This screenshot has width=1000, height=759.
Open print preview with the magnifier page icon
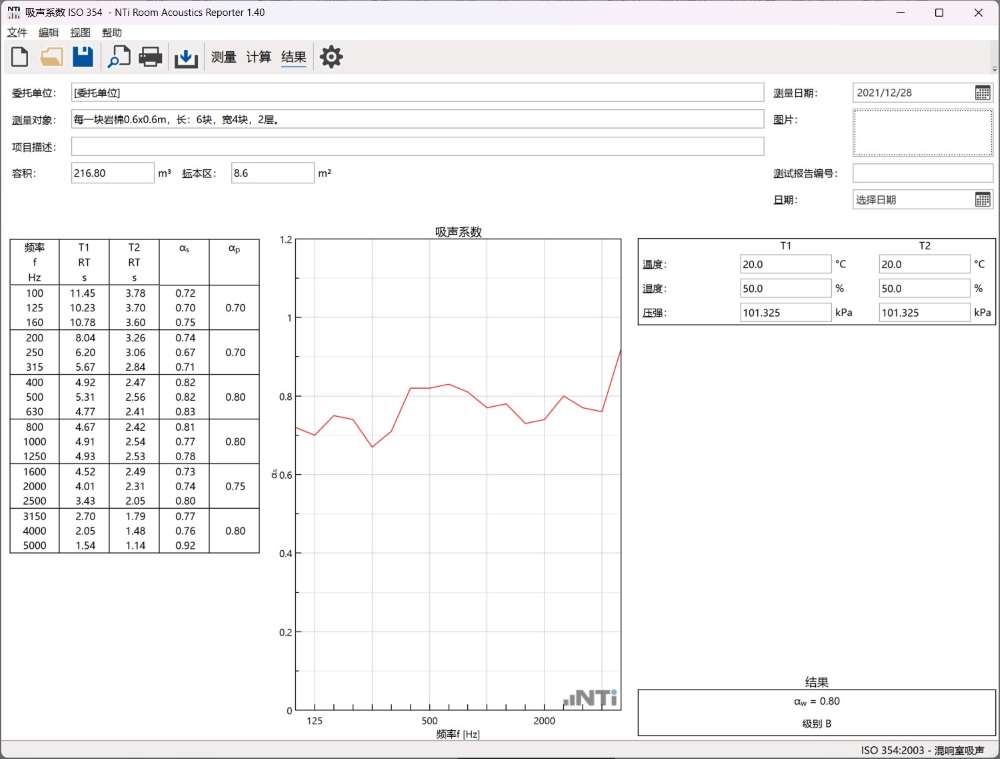pyautogui.click(x=119, y=57)
